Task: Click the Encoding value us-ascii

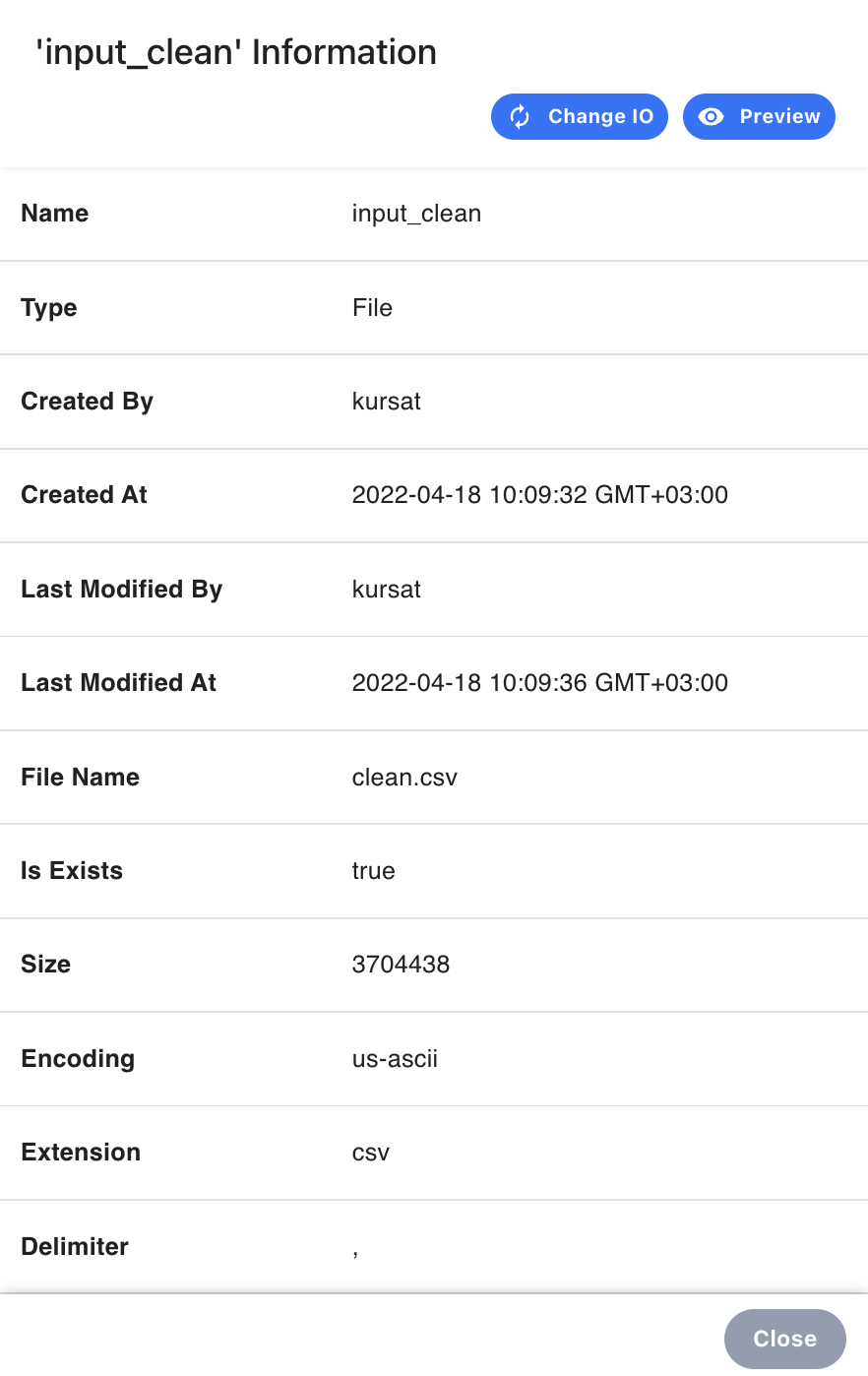Action: point(395,1059)
